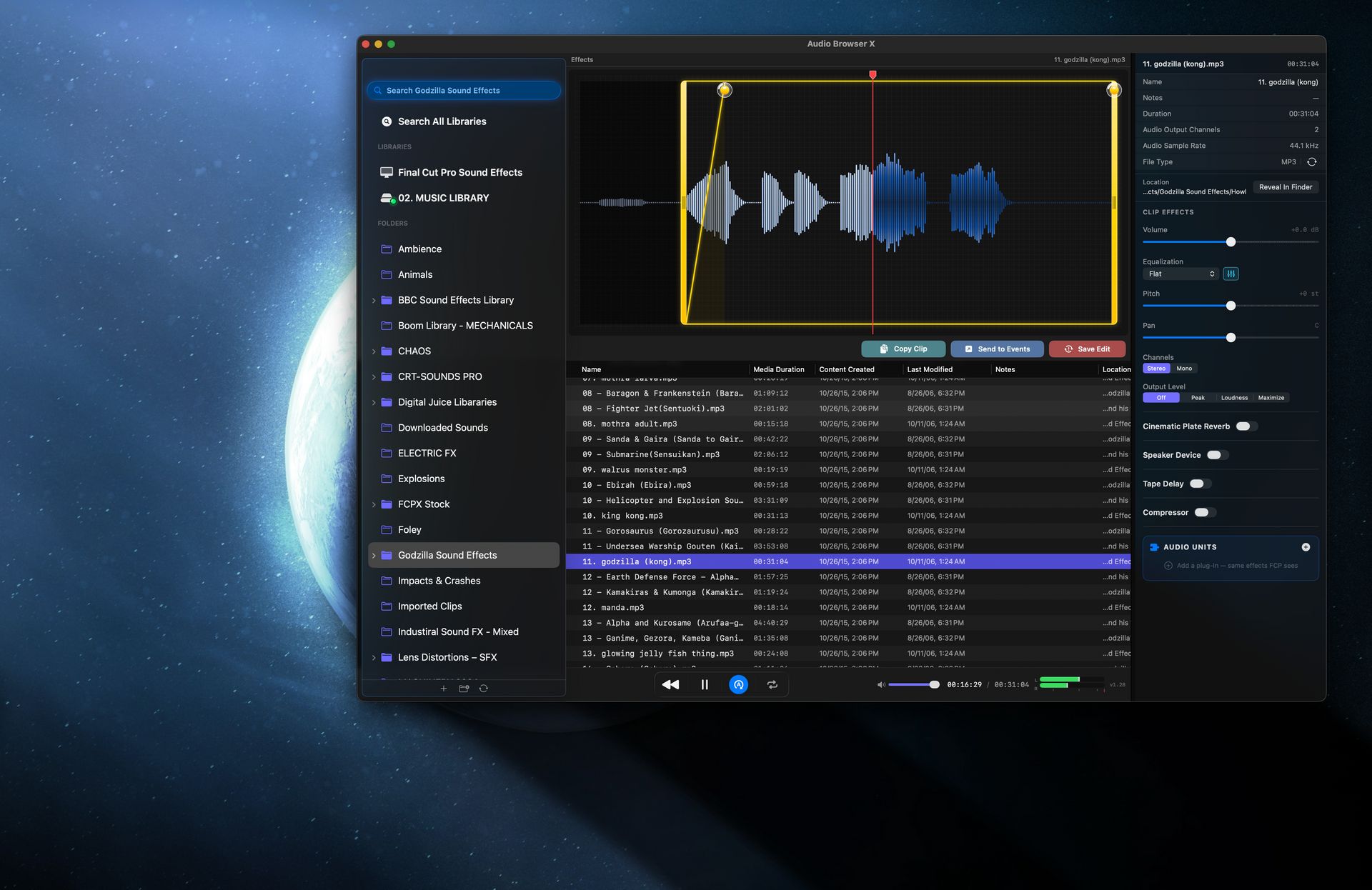This screenshot has width=1372, height=890.
Task: Click the fade-in handle on waveform
Action: click(x=725, y=90)
